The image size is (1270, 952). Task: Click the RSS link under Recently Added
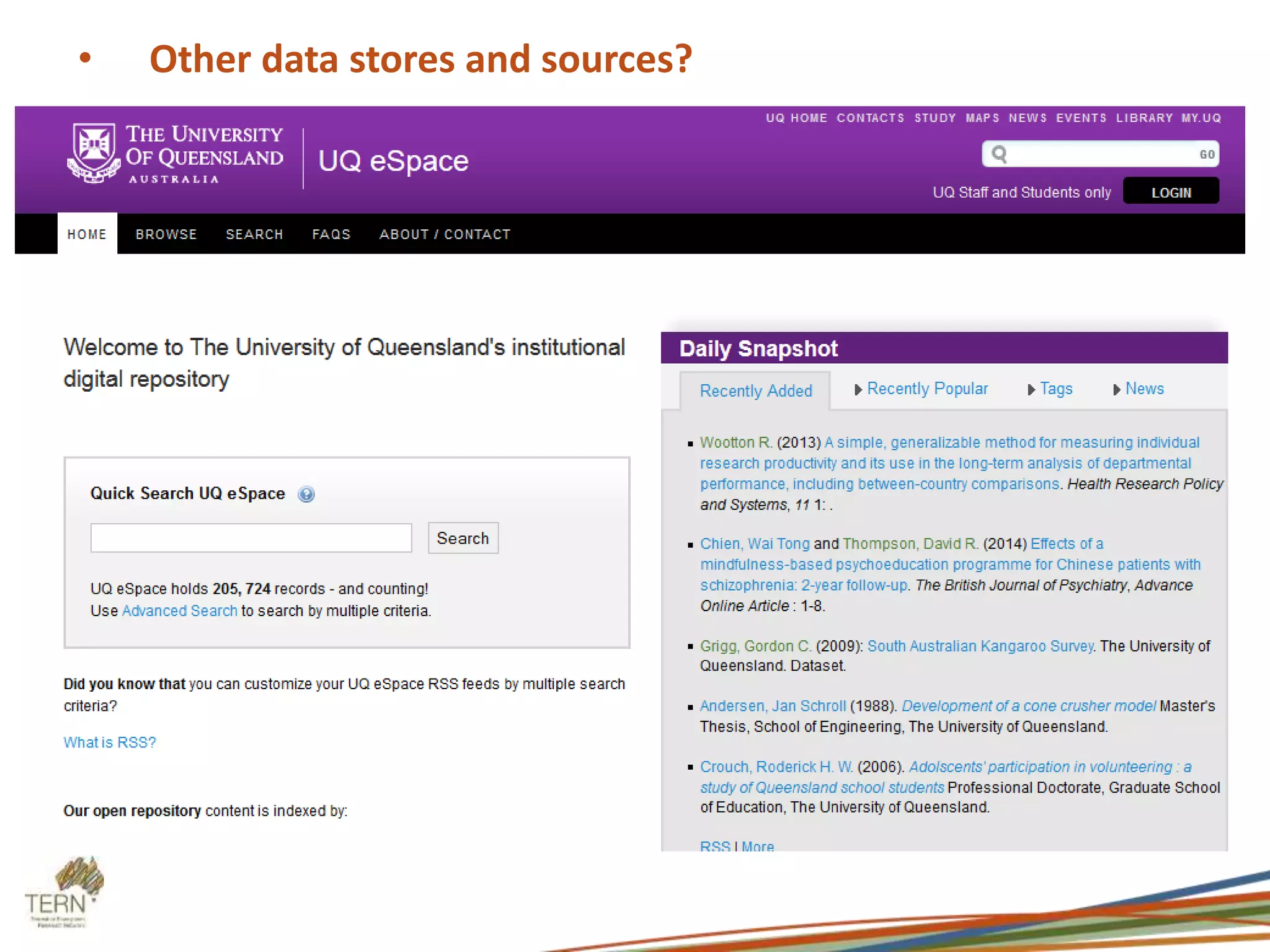(x=715, y=845)
